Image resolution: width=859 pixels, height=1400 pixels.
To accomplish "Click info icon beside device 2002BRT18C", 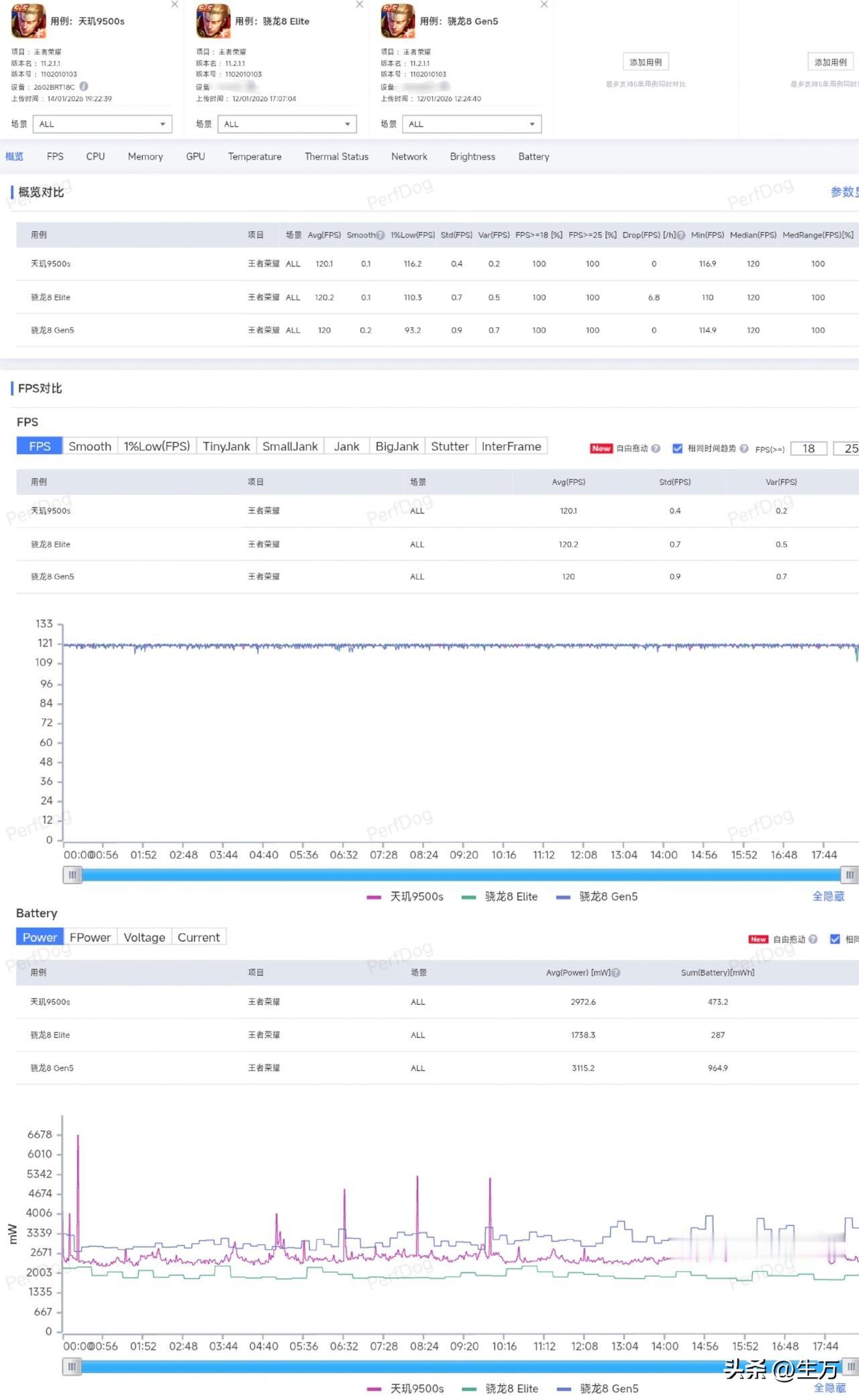I will (84, 87).
